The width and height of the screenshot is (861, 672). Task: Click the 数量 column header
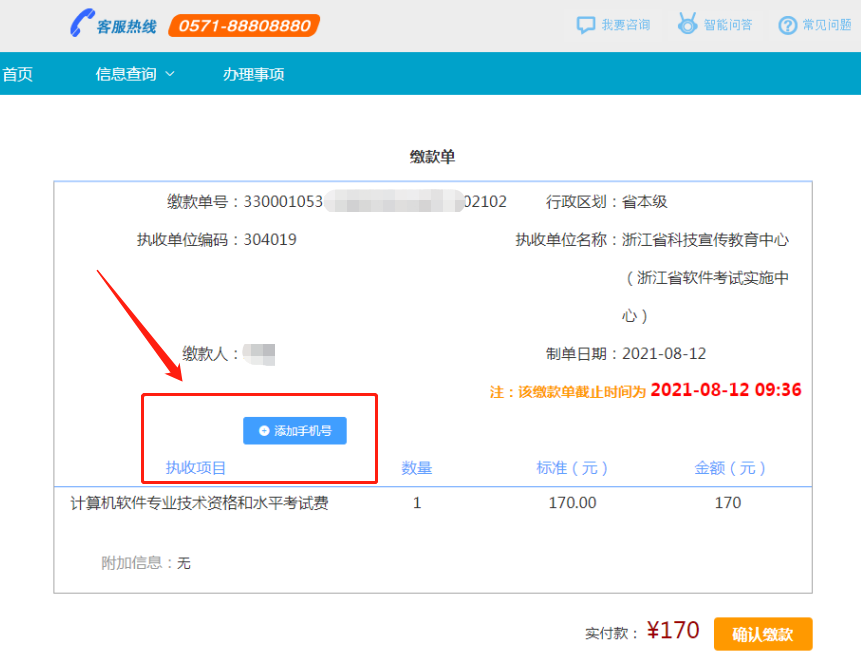(417, 468)
